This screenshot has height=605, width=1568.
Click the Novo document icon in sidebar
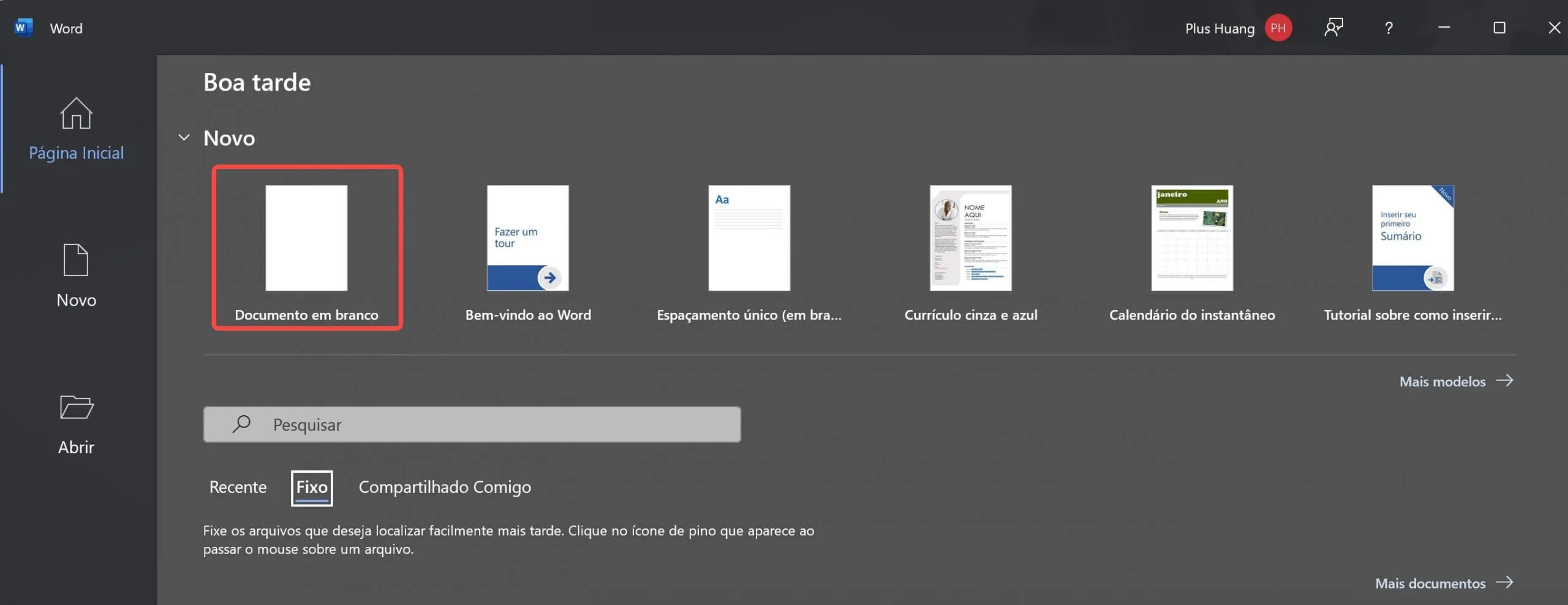tap(76, 260)
